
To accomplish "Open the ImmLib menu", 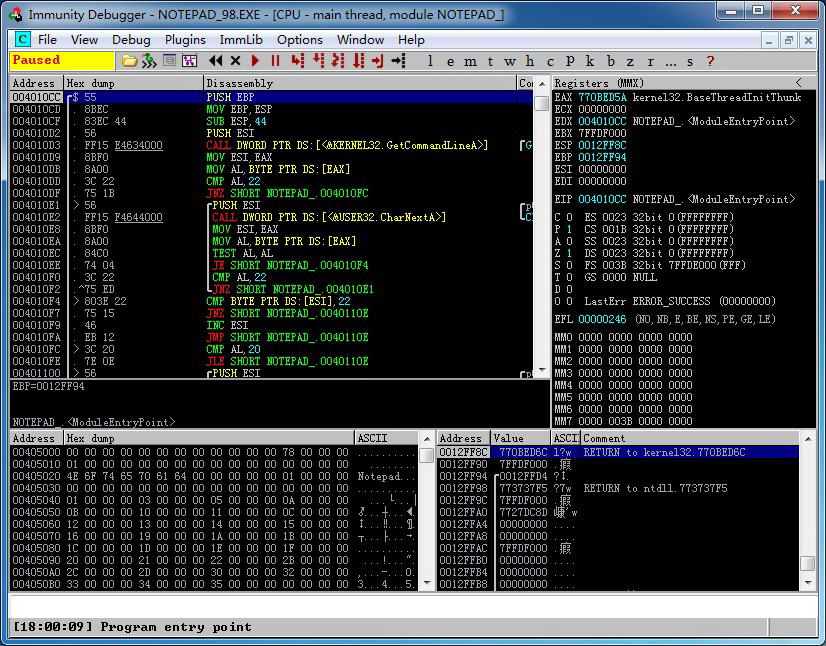I will 241,40.
